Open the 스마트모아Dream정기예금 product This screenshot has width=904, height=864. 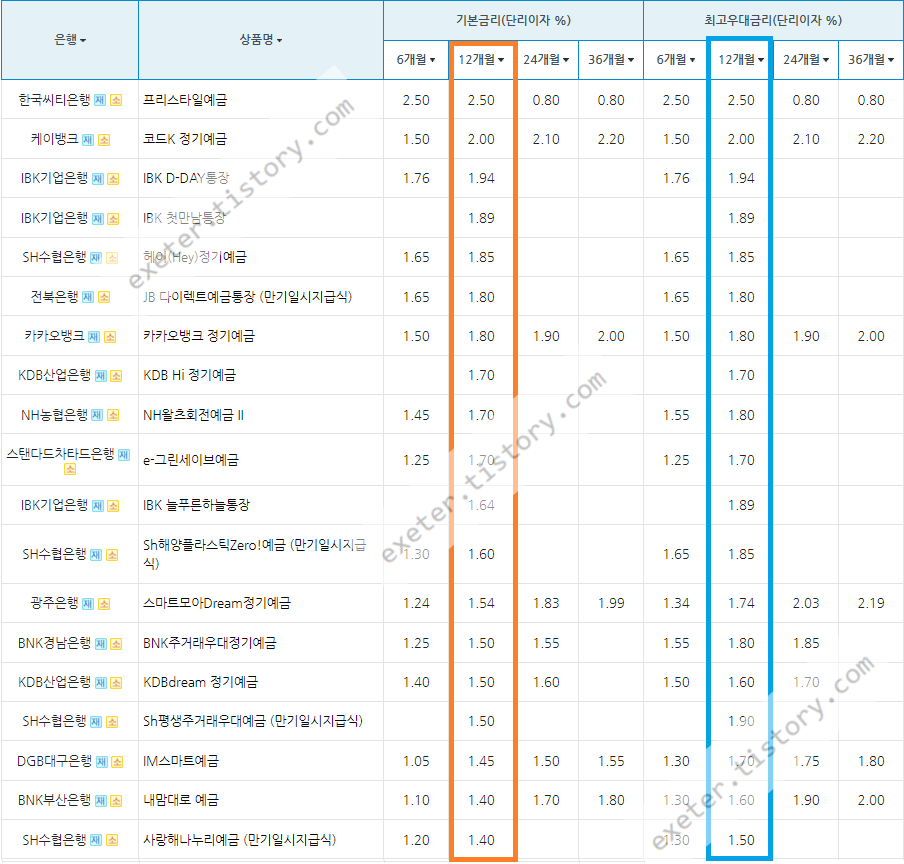click(x=217, y=603)
